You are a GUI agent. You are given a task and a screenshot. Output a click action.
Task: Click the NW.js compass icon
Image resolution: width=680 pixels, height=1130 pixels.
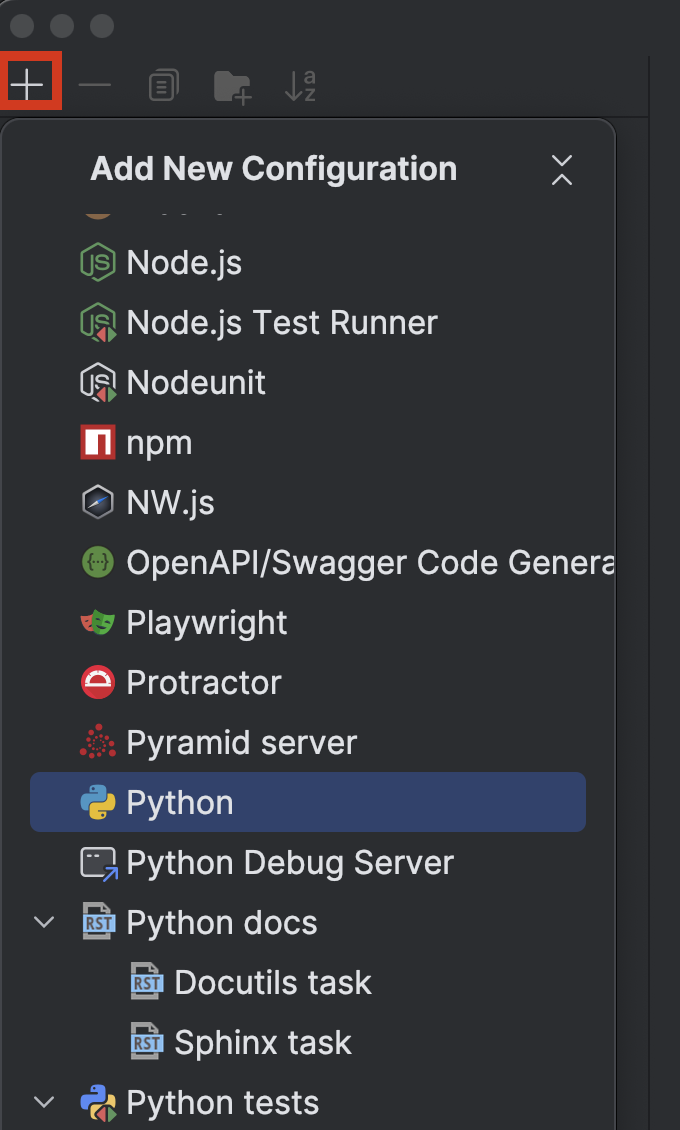98,502
